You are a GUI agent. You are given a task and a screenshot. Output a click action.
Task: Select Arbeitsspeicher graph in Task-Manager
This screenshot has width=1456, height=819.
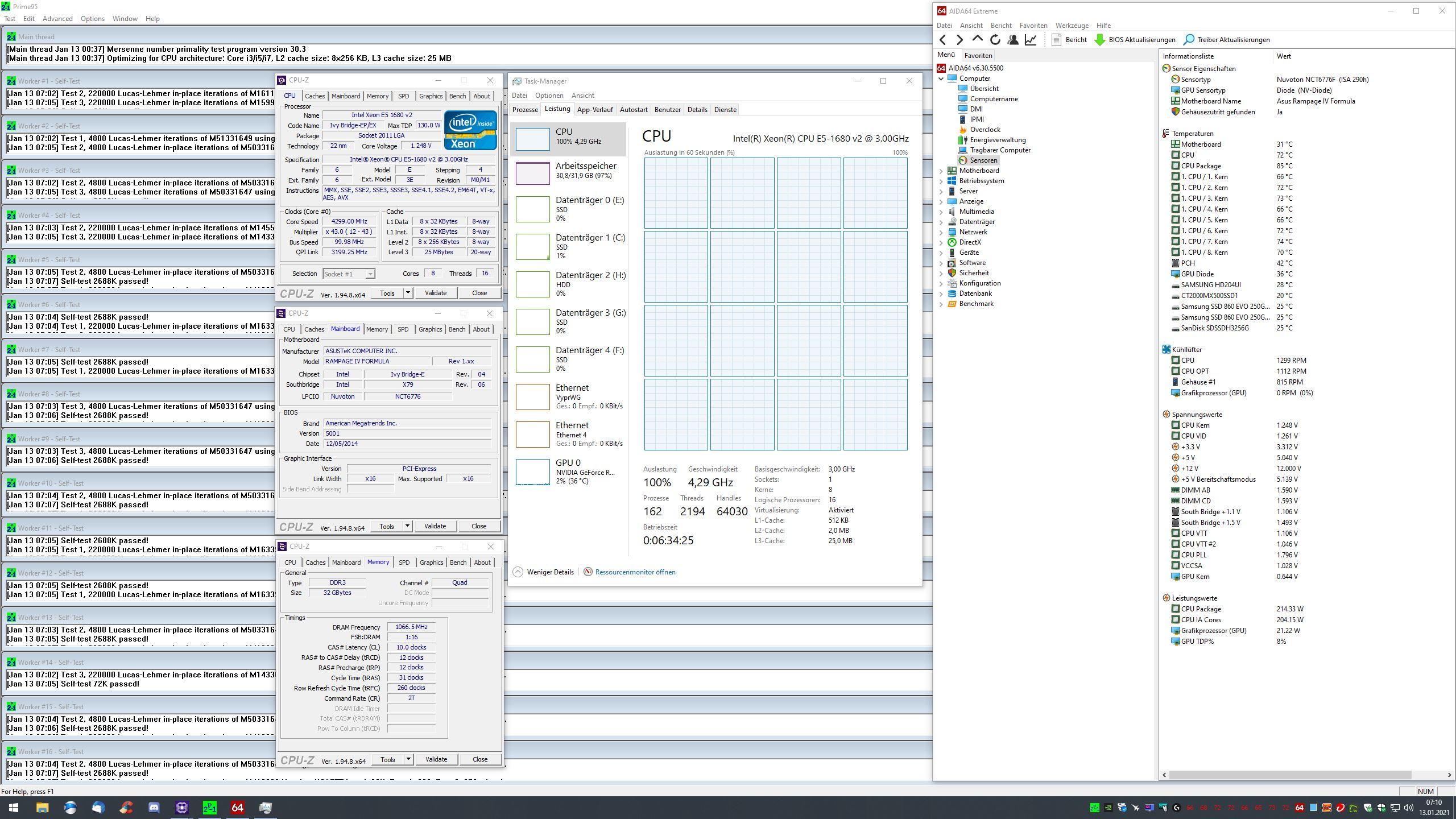pos(568,173)
